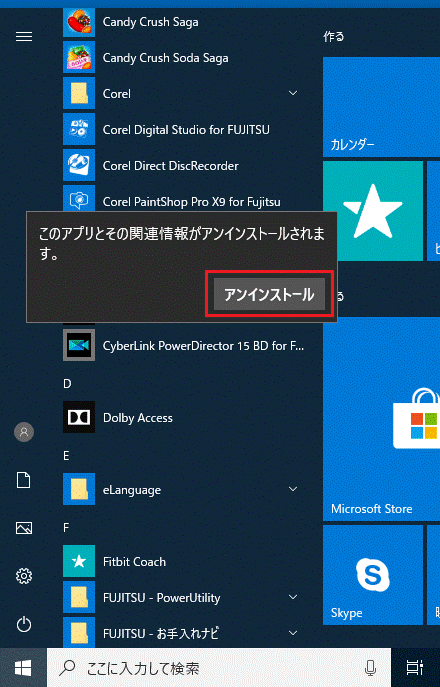Launch Candy Crush Saga app name
Image resolution: width=440 pixels, height=687 pixels.
[x=150, y=22]
